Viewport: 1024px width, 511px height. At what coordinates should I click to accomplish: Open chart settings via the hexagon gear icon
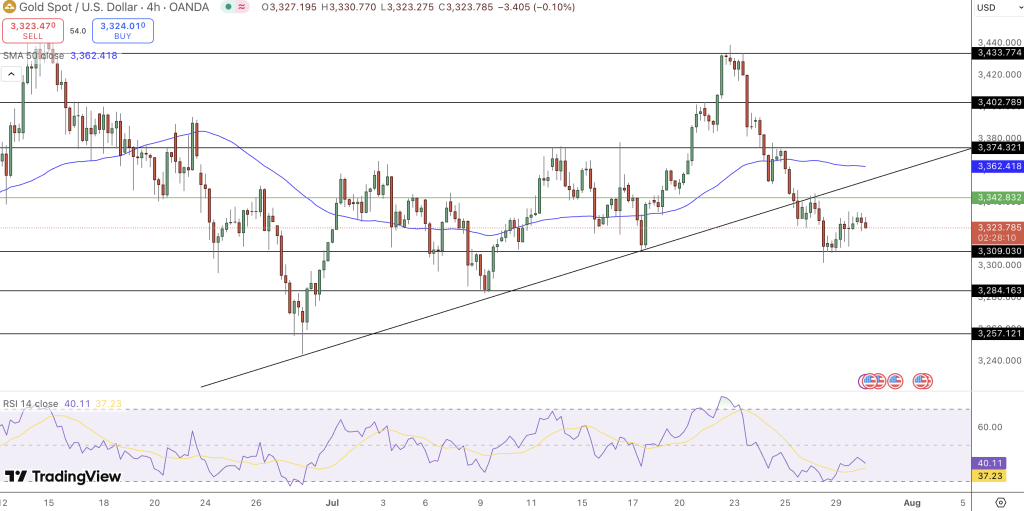click(x=1000, y=503)
